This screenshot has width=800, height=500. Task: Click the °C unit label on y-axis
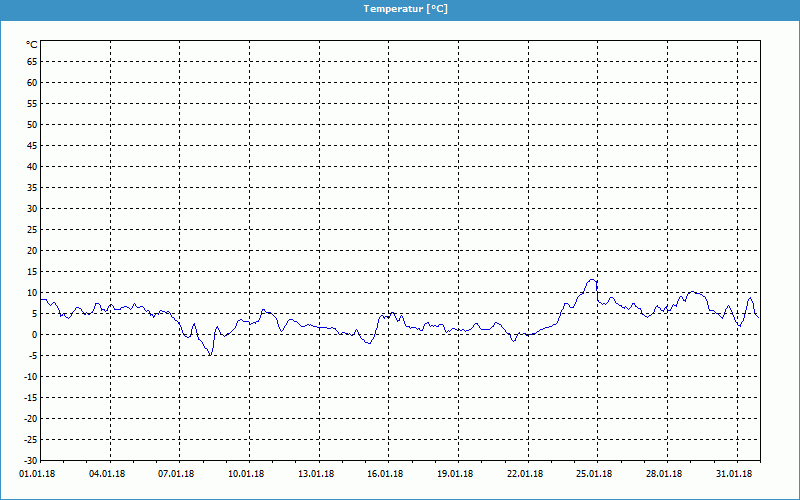[x=32, y=44]
